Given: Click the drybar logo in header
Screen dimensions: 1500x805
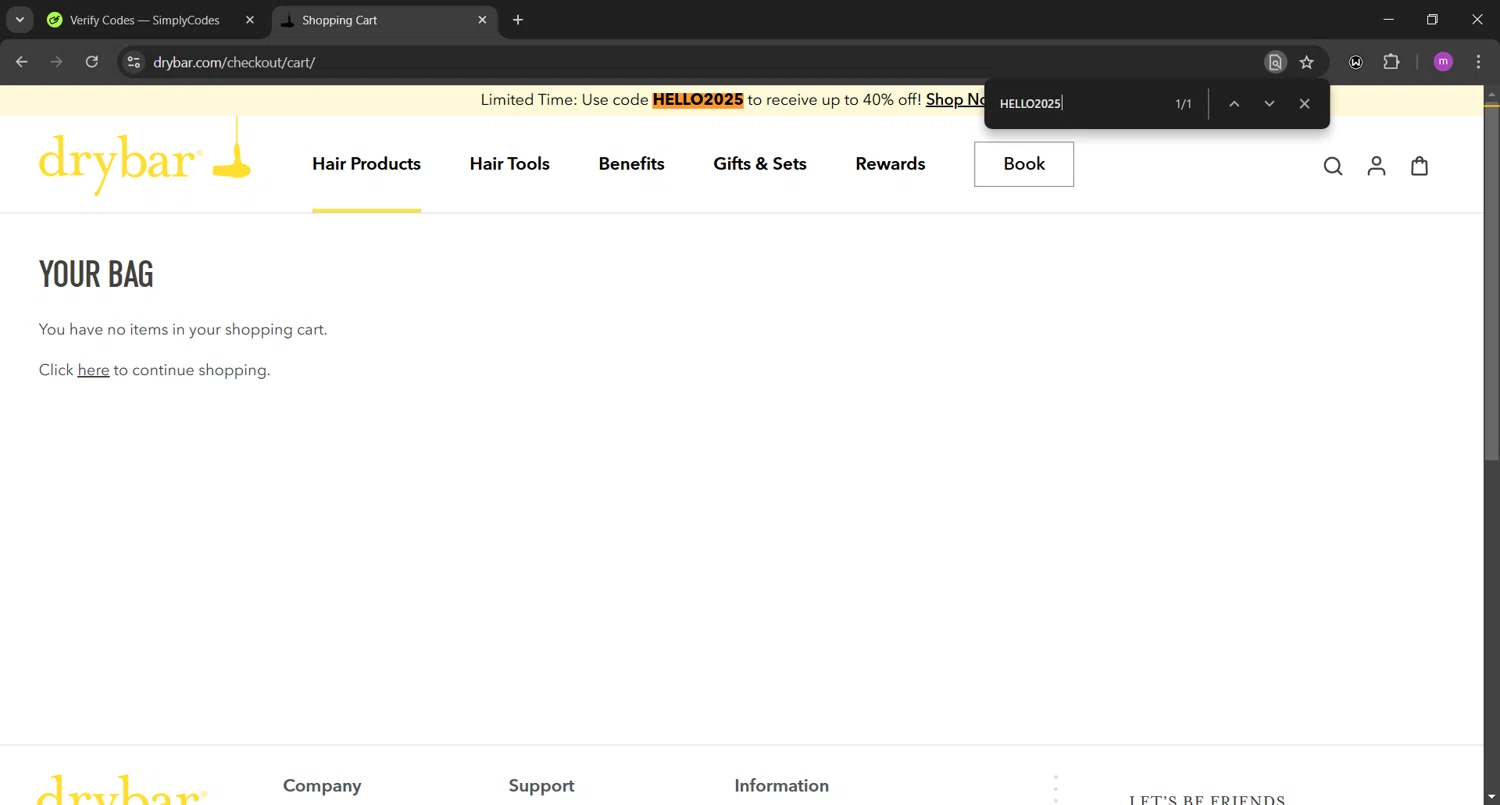Looking at the screenshot, I should 145,158.
